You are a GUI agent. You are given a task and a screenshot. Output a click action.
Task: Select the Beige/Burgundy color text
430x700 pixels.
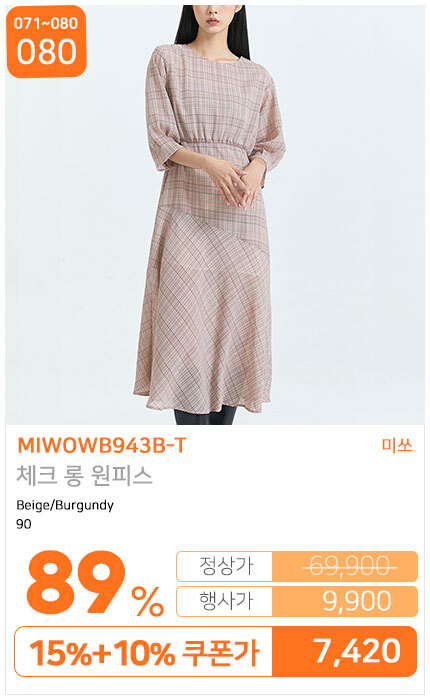65,505
